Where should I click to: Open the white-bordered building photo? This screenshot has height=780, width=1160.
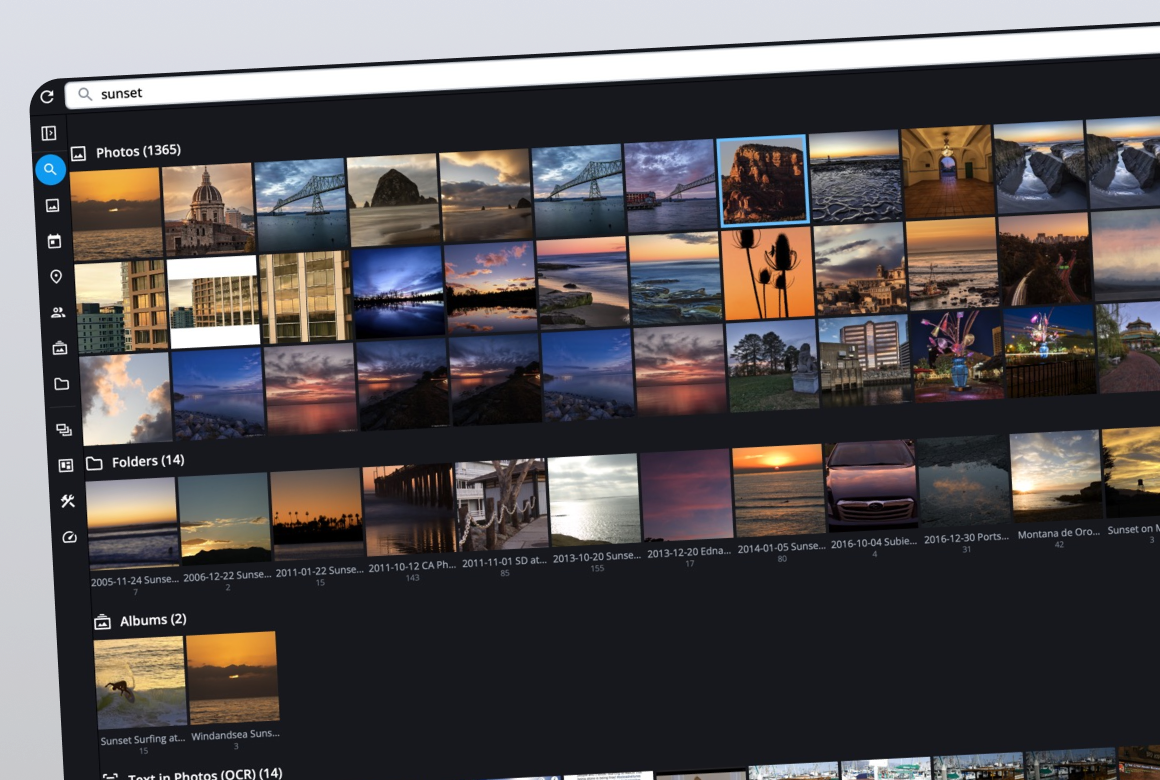point(213,301)
